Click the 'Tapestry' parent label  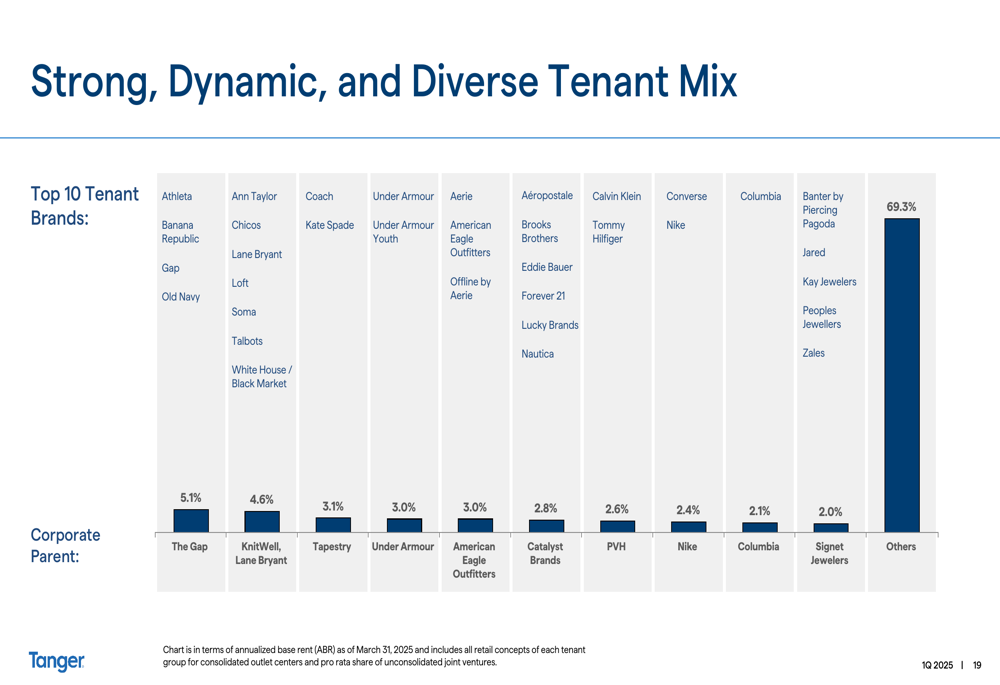[x=332, y=547]
